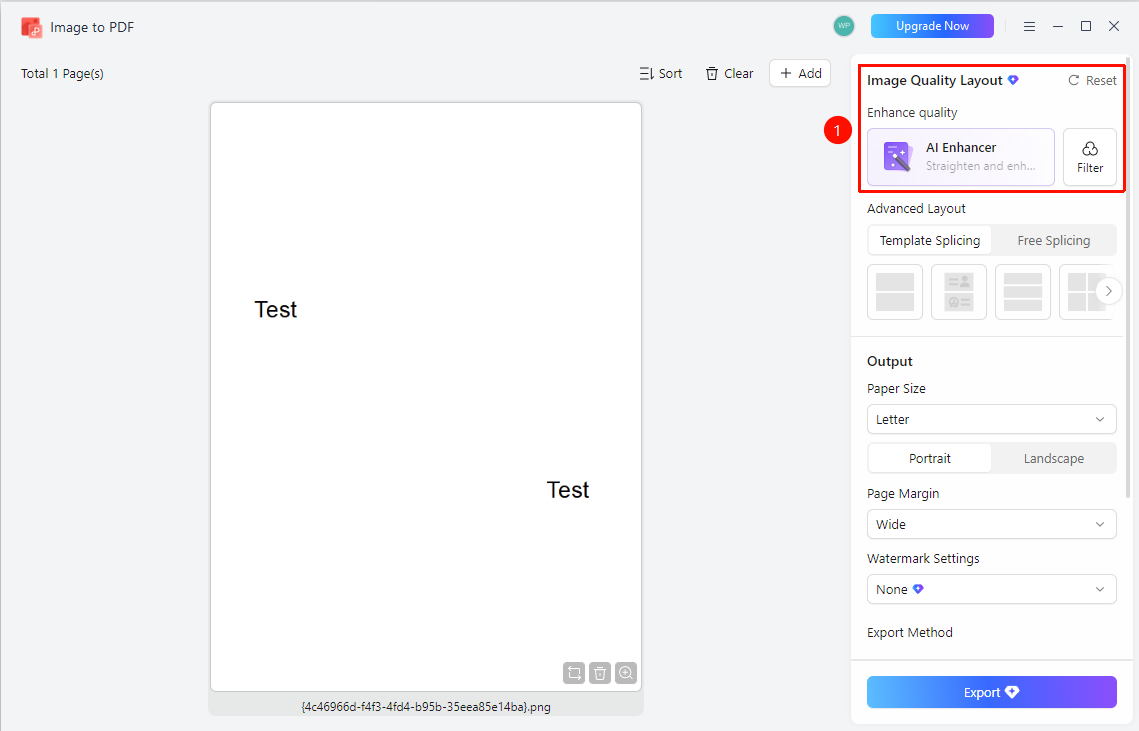Click the premium diamond beside Image Quality Layout
The image size is (1139, 731).
[x=1013, y=80]
